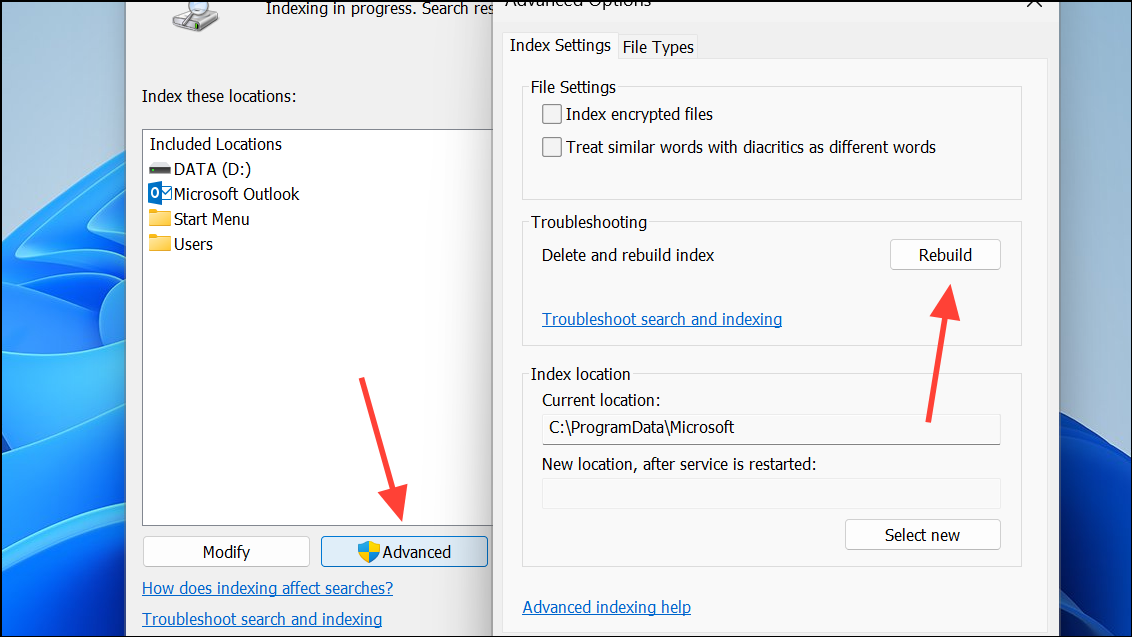Click the Rebuild button
Viewport: 1132px width, 637px height.
pyautogui.click(x=945, y=255)
